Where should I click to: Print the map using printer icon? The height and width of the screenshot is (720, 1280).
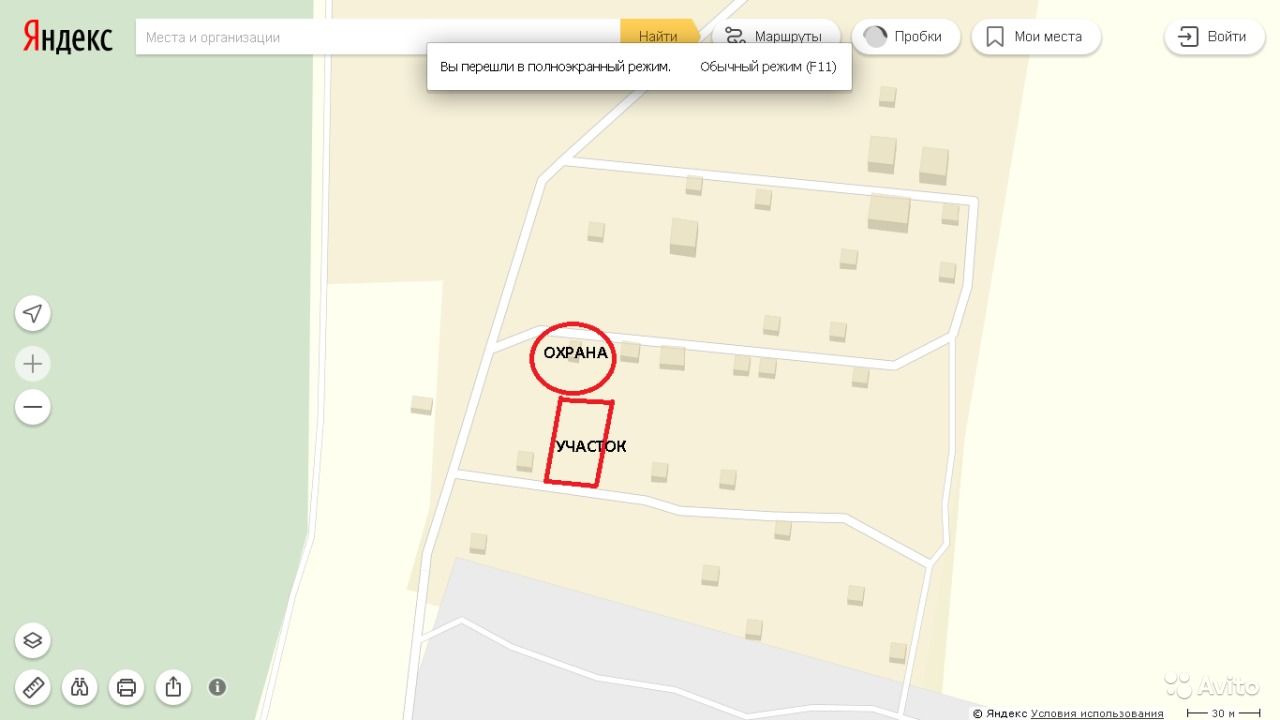(127, 687)
